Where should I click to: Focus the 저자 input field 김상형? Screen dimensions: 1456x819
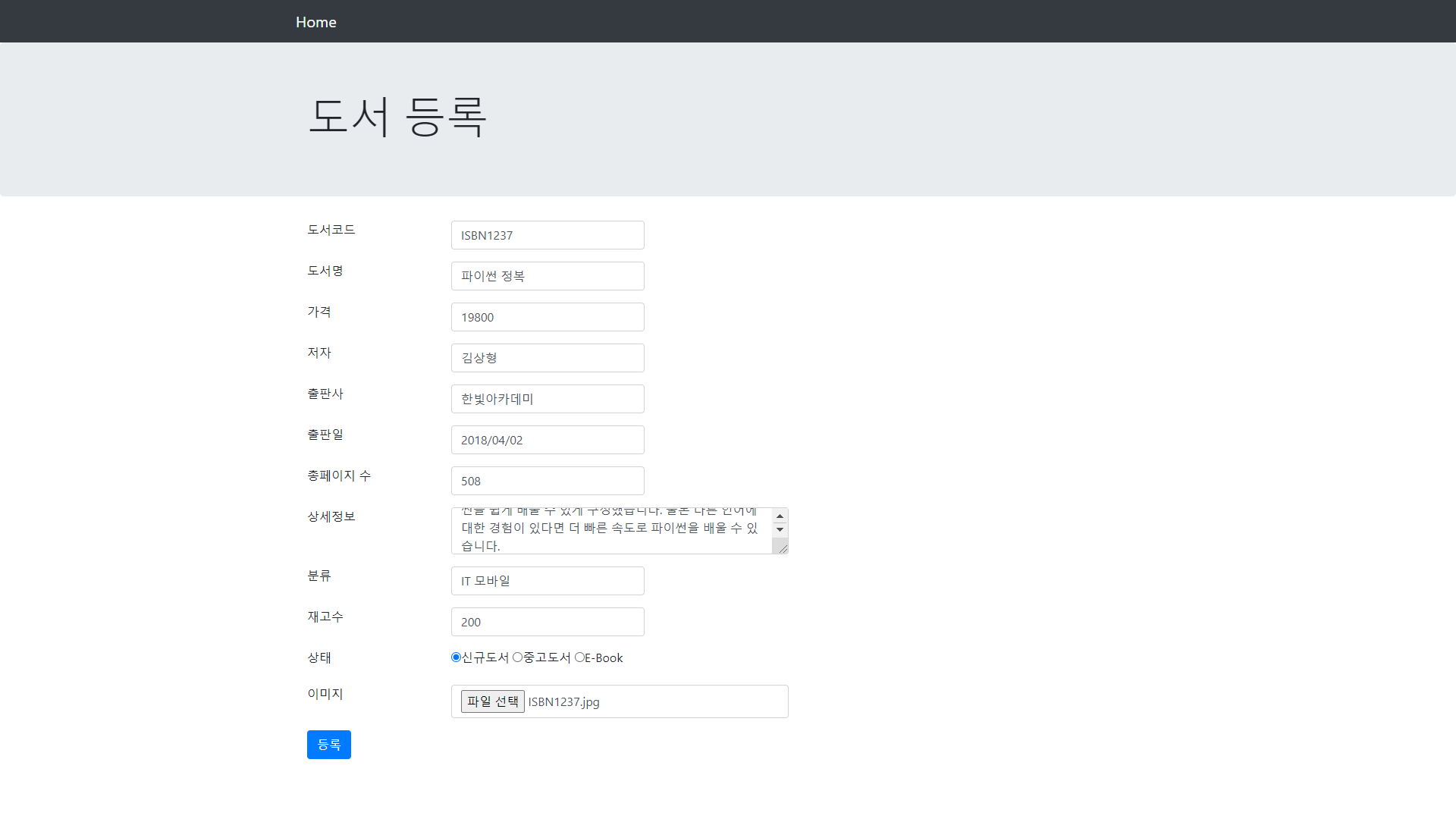coord(548,358)
